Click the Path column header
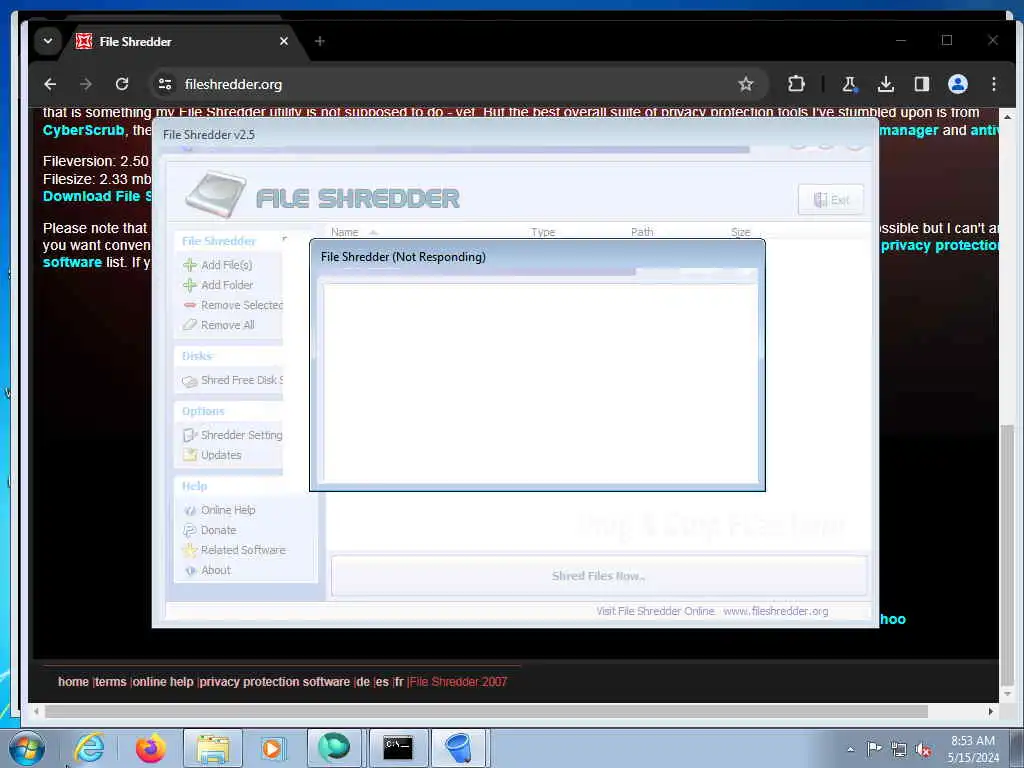Screen dimensions: 1024x768 (x=642, y=232)
